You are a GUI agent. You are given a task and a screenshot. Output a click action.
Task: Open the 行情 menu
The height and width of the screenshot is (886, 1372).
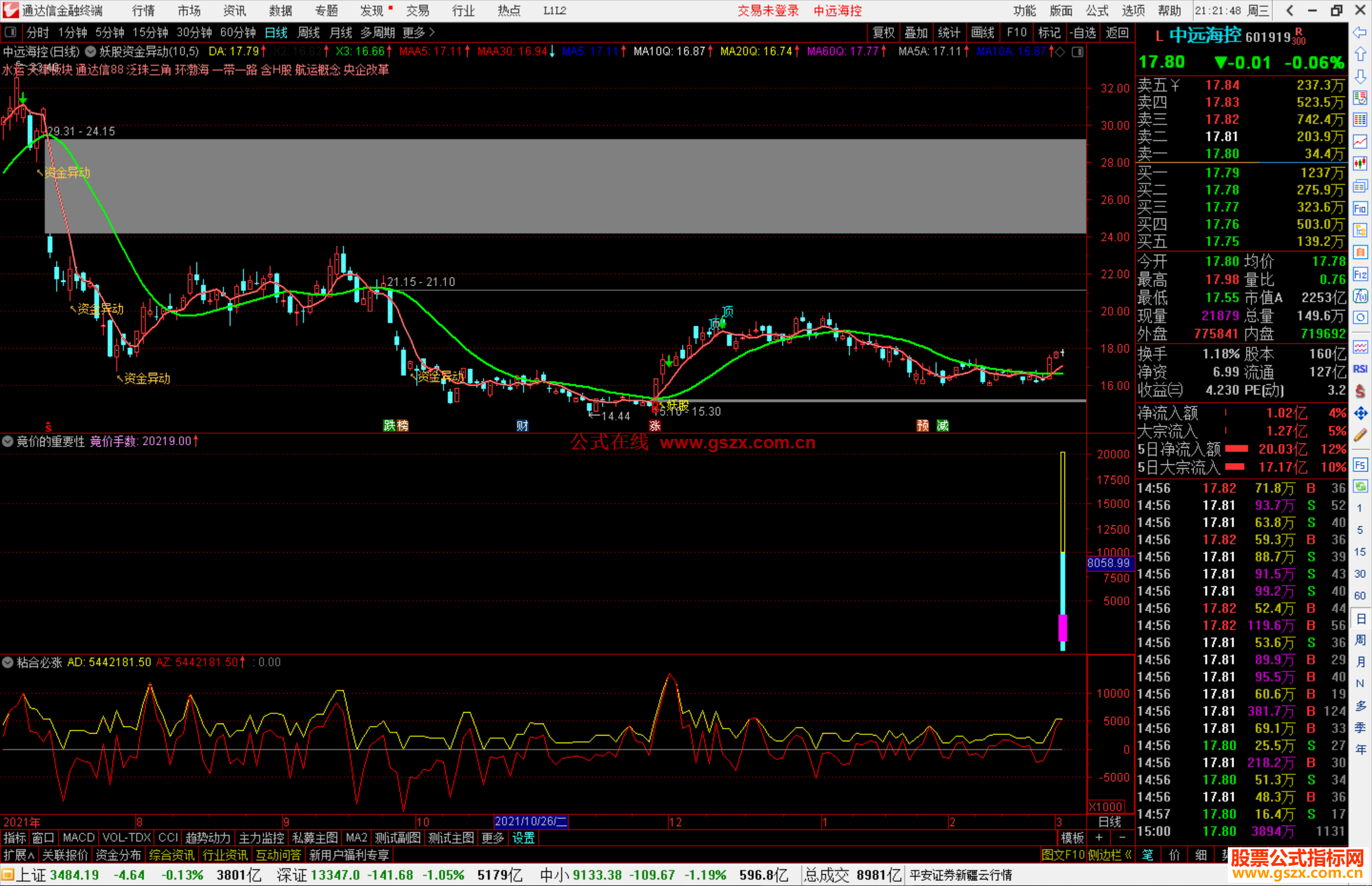pos(144,11)
